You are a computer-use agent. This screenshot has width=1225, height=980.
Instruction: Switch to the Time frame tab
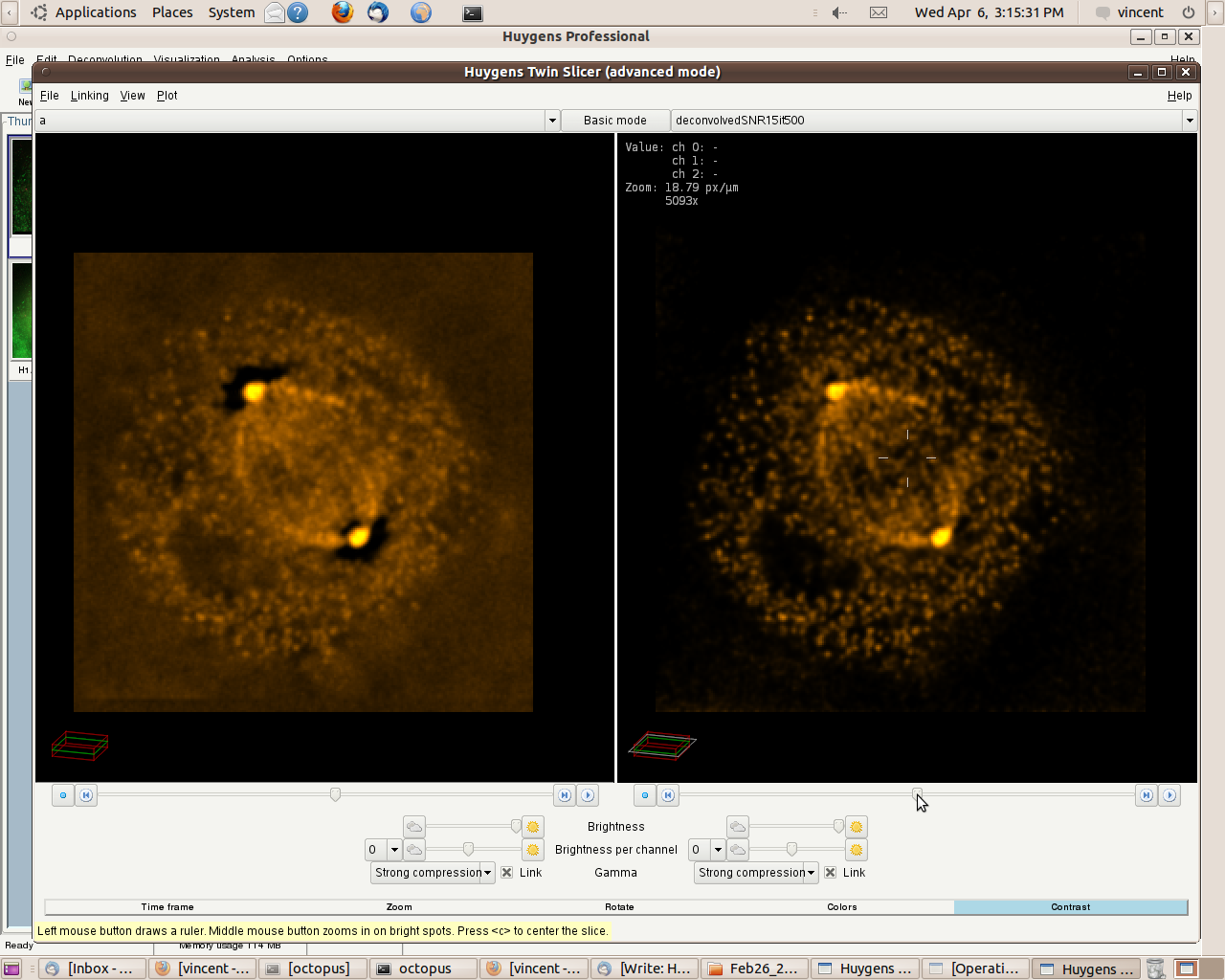(167, 907)
